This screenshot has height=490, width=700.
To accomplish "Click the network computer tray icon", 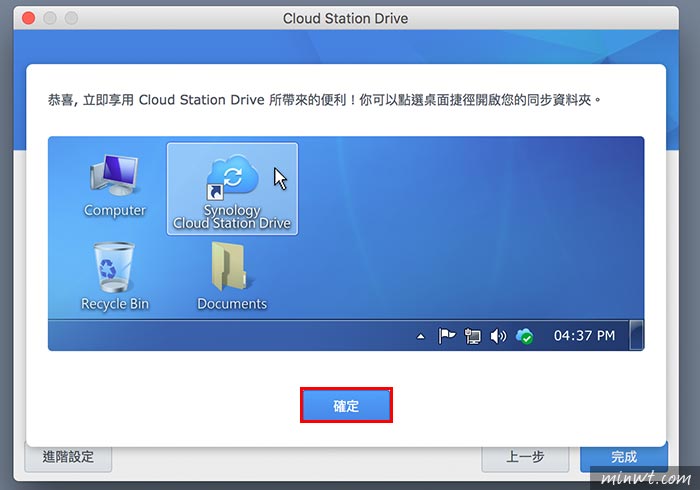I will coord(472,336).
